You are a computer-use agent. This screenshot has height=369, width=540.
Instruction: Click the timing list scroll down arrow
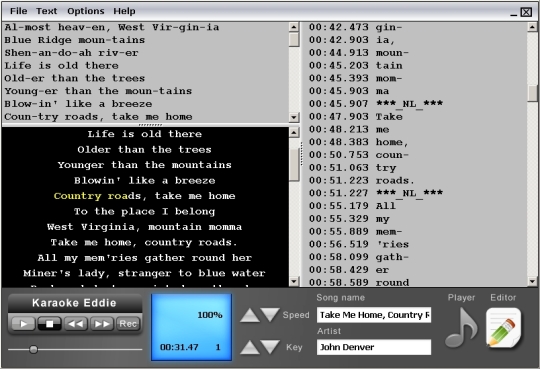tap(532, 281)
